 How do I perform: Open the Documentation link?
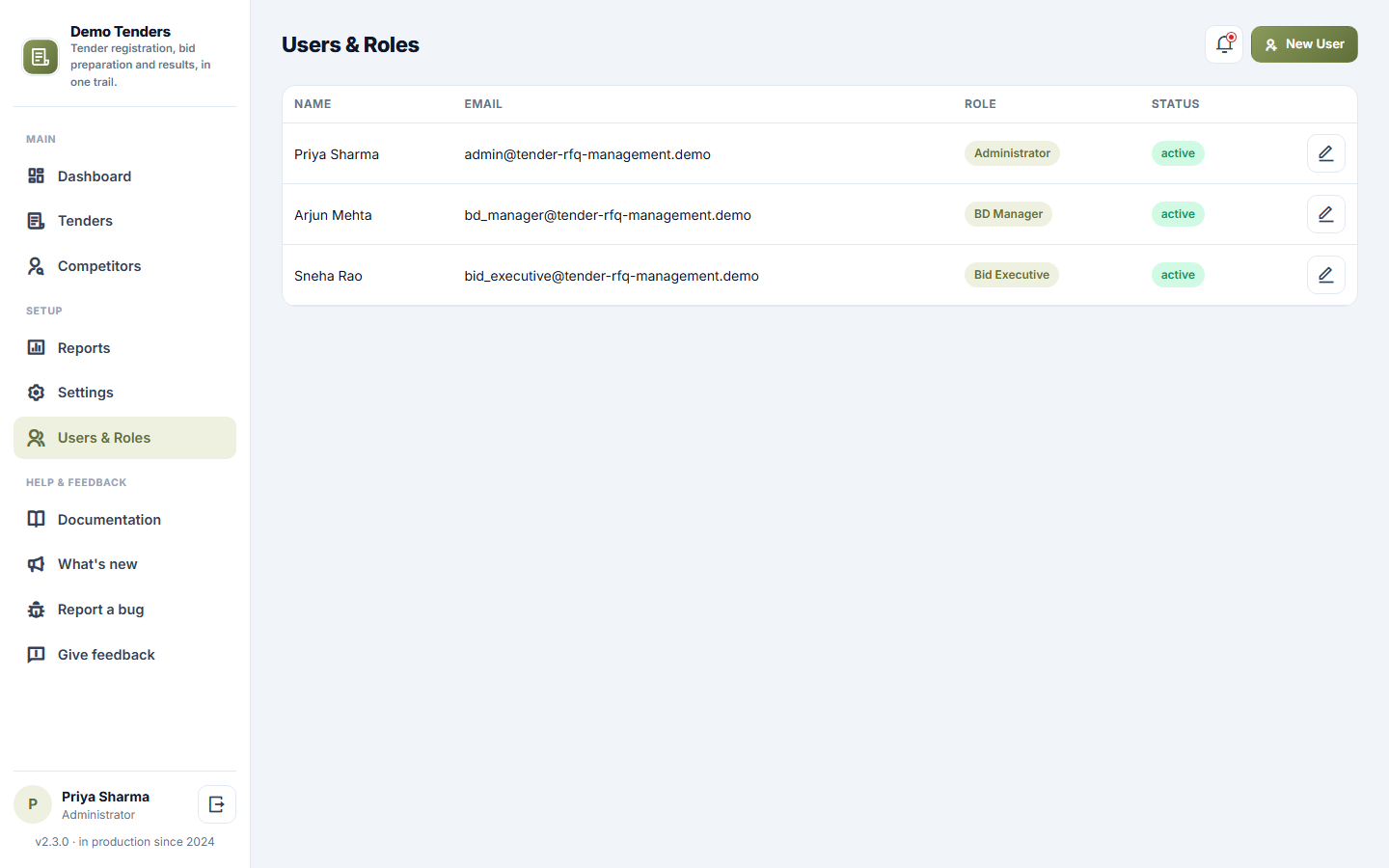[124, 519]
